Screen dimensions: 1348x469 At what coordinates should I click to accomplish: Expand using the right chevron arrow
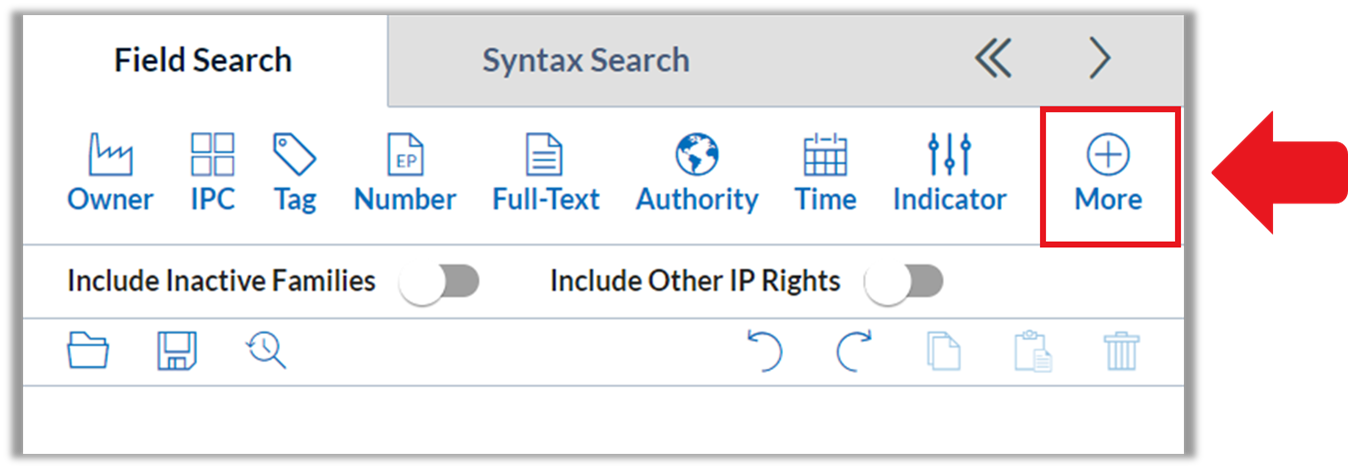(x=1100, y=60)
